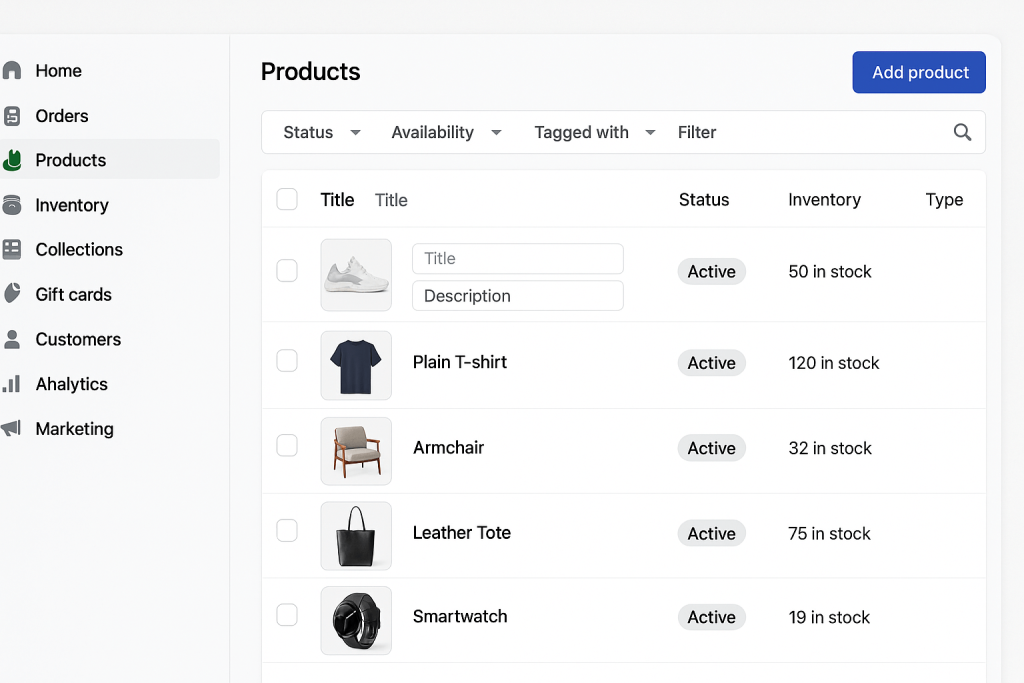Open the Status filter dropdown
Viewport: 1024px width, 683px height.
point(321,132)
